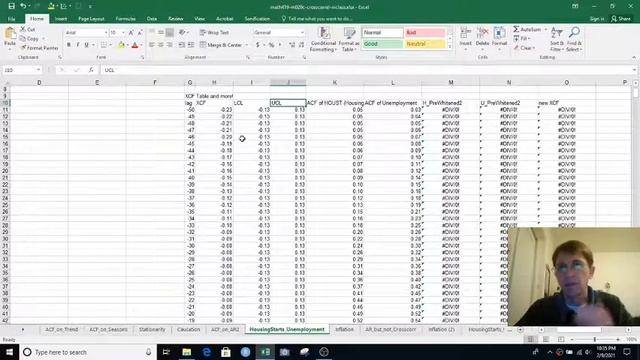Undo the last action
640x360 pixels.
click(x=23, y=6)
